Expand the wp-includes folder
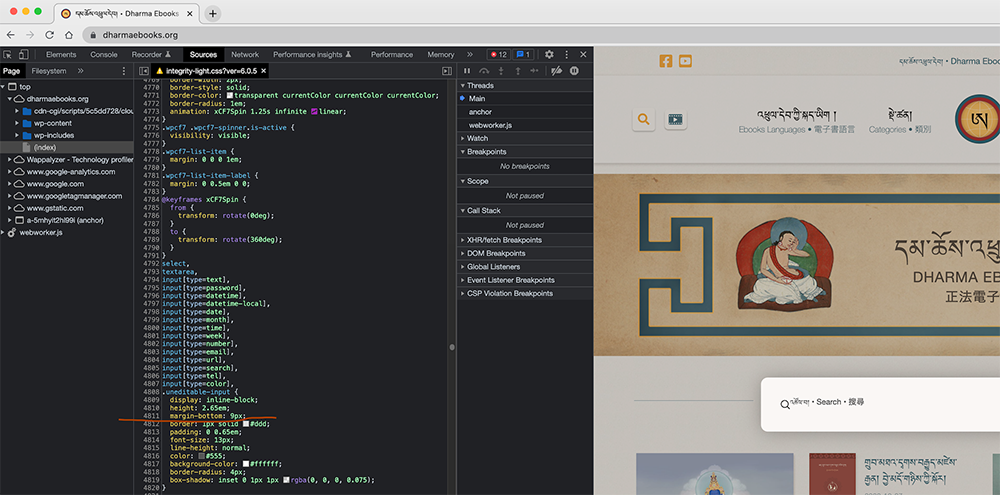 (x=17, y=135)
